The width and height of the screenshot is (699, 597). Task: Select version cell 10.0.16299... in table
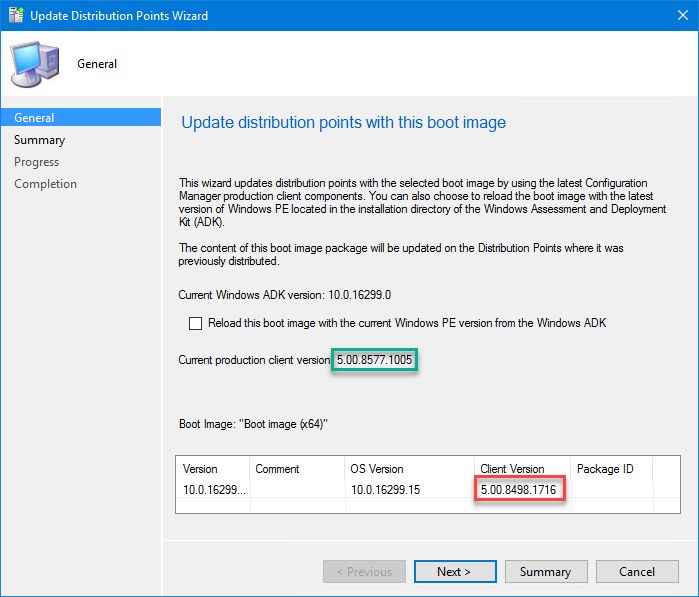coord(214,490)
